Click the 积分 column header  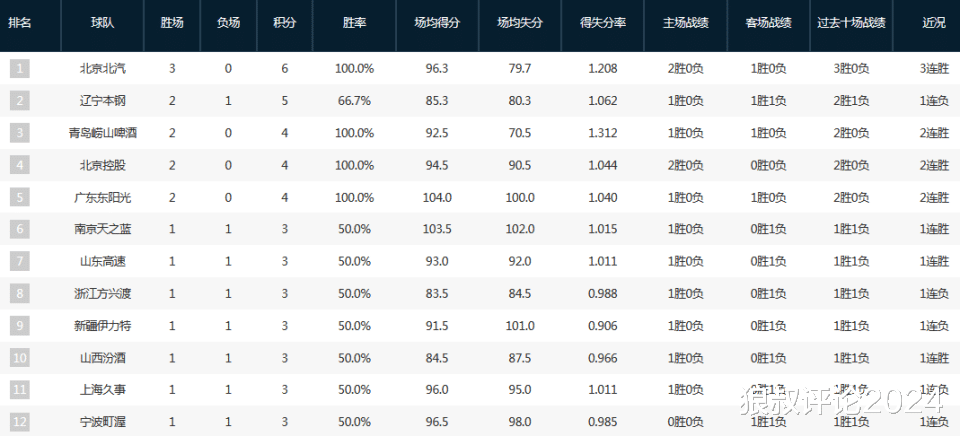coord(285,24)
